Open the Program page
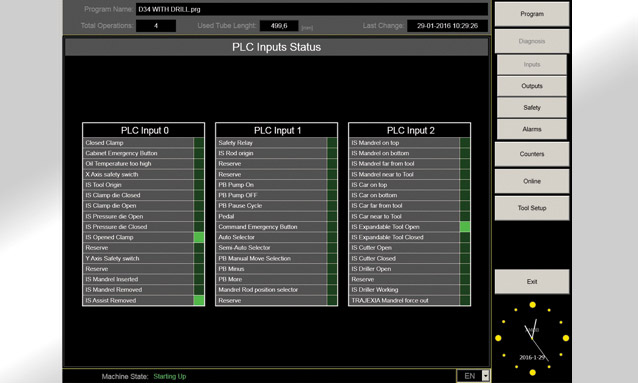The height and width of the screenshot is (383, 638). click(x=532, y=14)
